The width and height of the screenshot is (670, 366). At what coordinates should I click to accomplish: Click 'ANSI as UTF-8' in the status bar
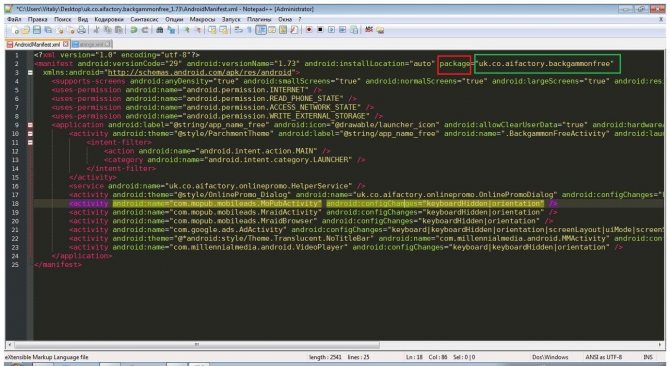[x=603, y=357]
